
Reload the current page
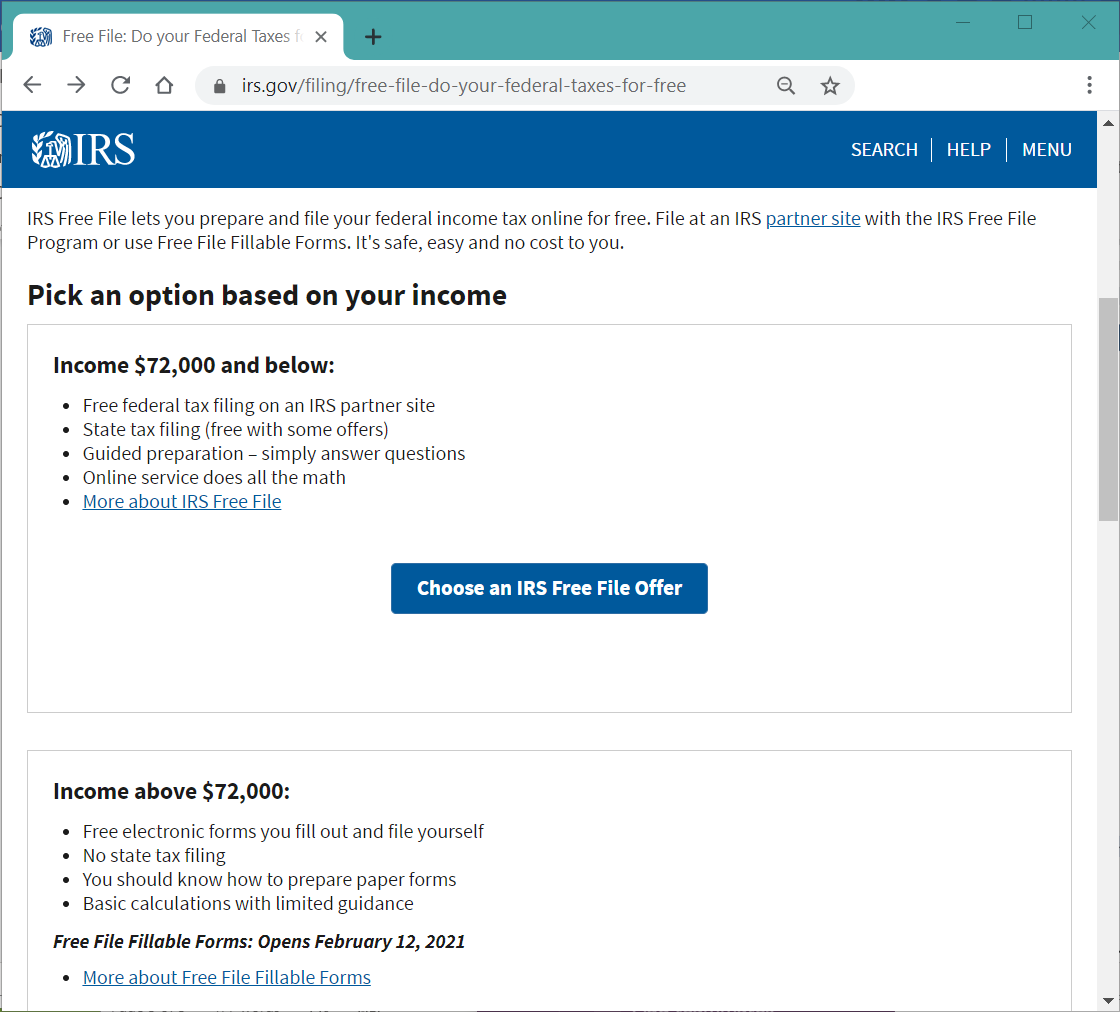point(120,86)
